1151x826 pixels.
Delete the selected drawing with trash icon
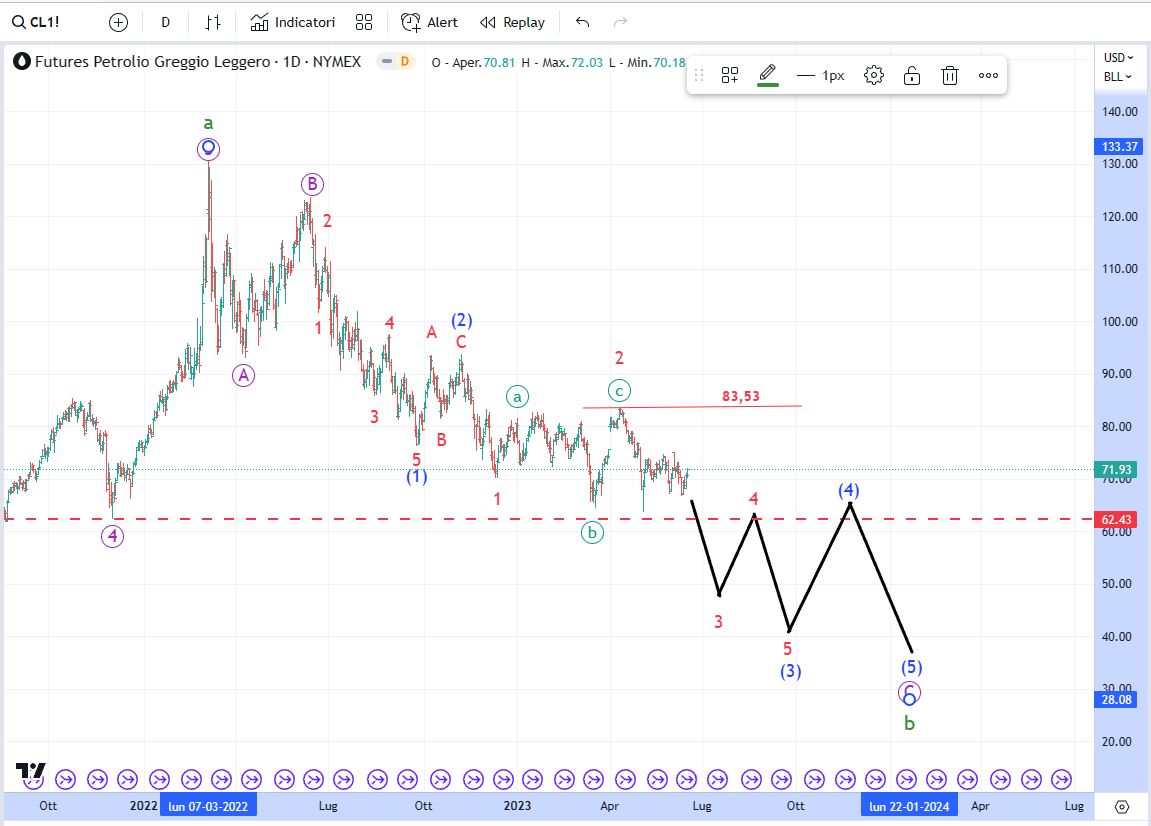point(950,75)
